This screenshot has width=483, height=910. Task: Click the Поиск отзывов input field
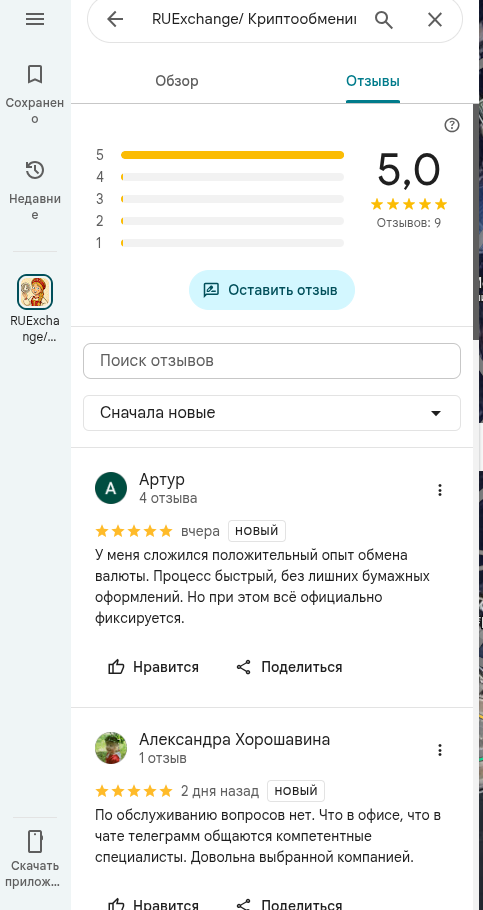tap(272, 361)
